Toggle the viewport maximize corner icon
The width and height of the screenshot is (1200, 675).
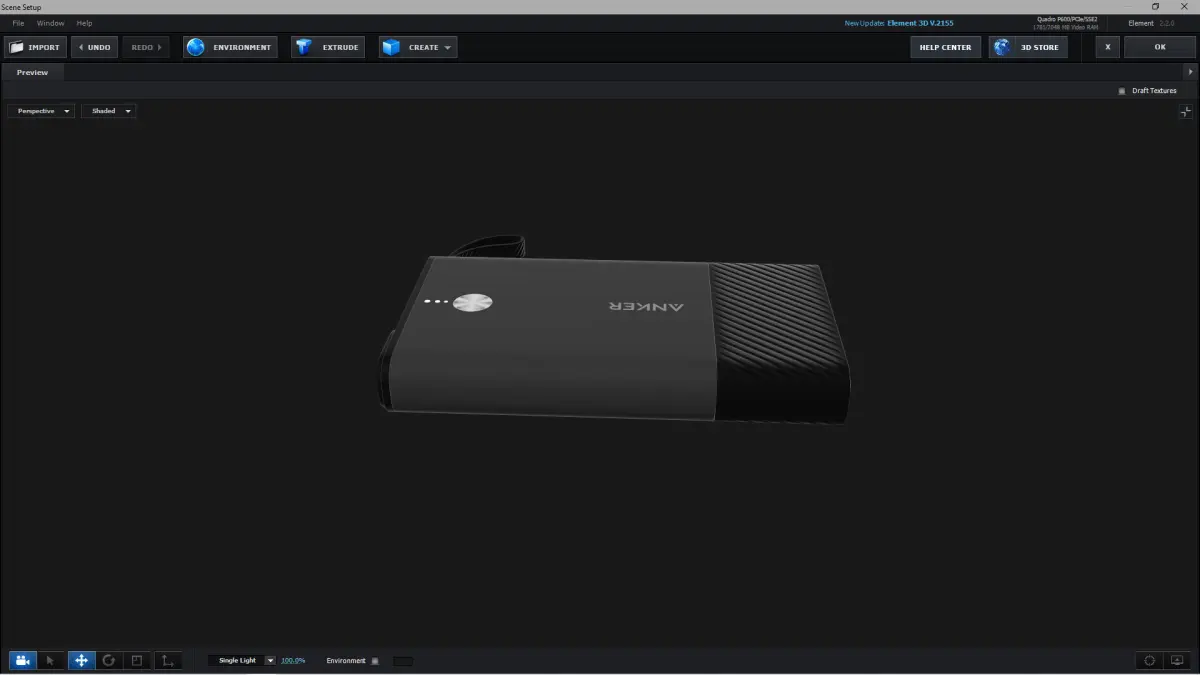1186,112
